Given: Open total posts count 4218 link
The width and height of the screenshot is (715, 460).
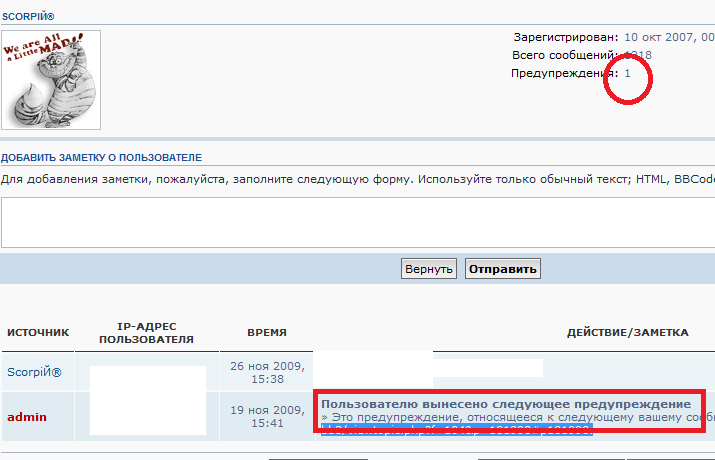Looking at the screenshot, I should click(x=638, y=55).
